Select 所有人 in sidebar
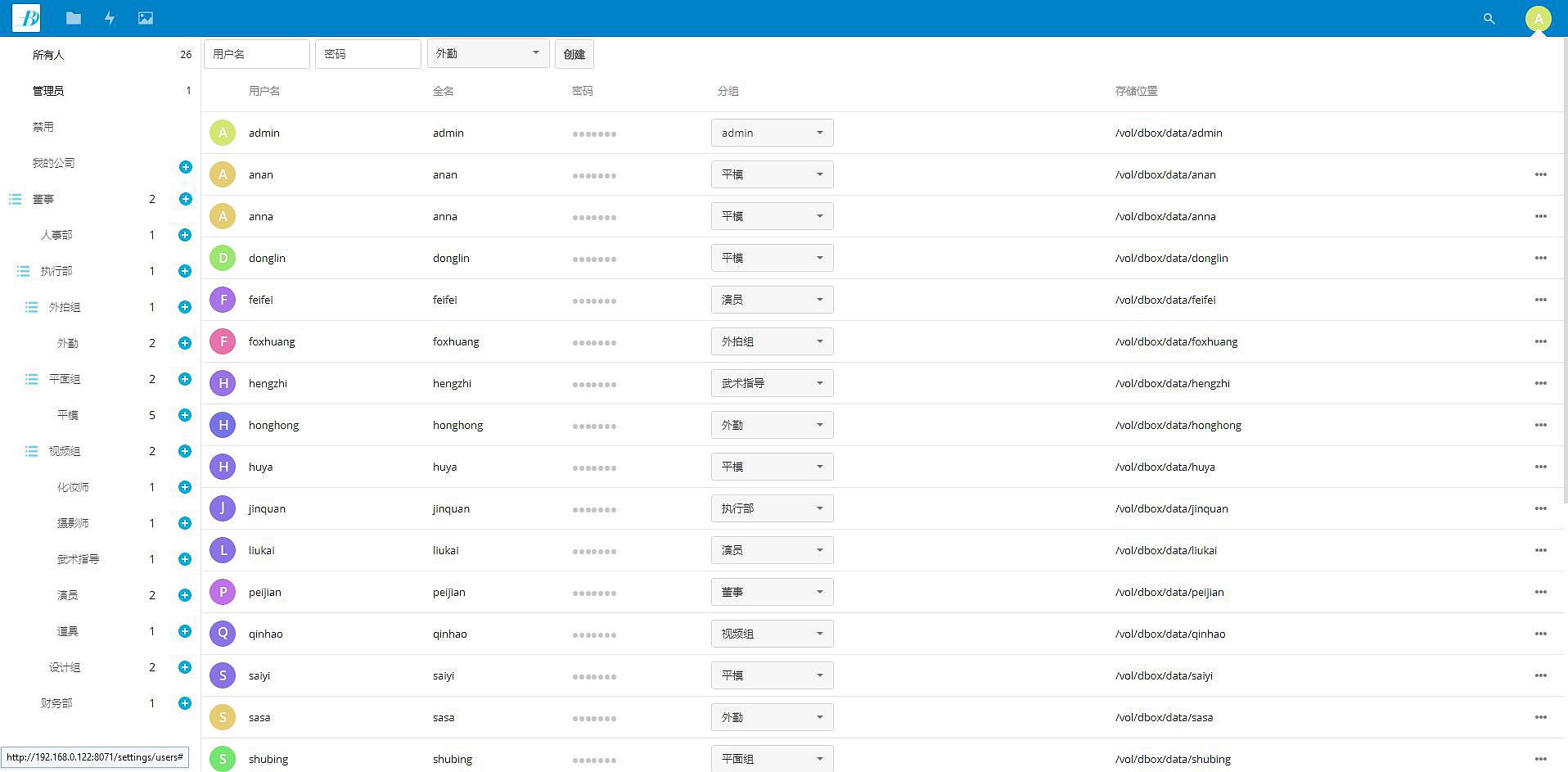1568x772 pixels. [x=48, y=55]
